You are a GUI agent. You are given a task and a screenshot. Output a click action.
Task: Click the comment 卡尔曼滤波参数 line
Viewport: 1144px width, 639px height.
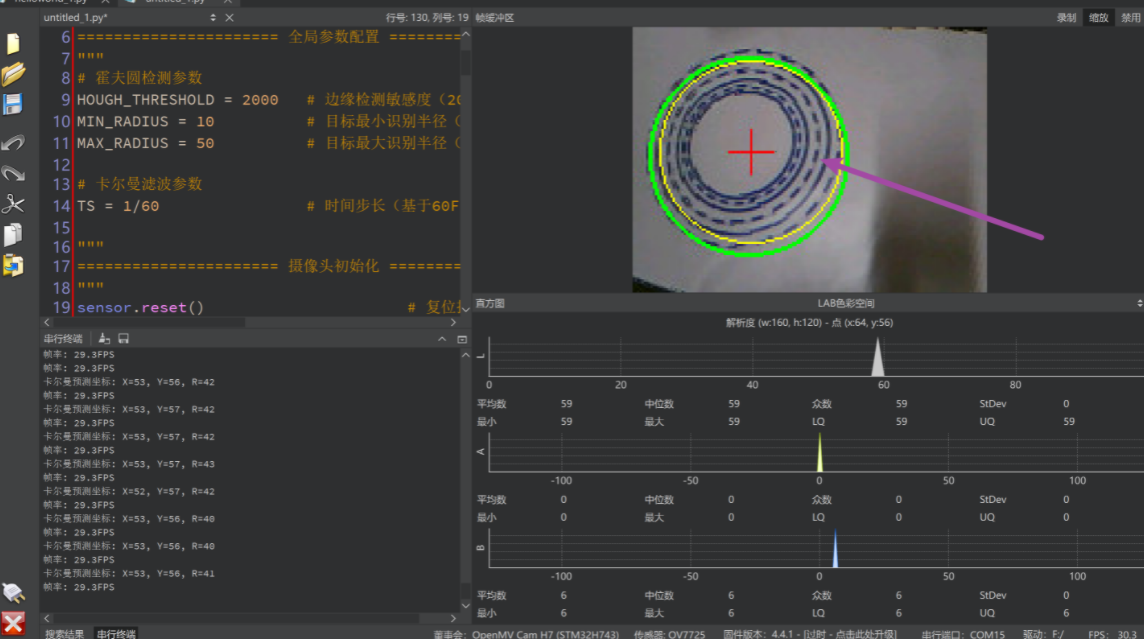(x=139, y=184)
